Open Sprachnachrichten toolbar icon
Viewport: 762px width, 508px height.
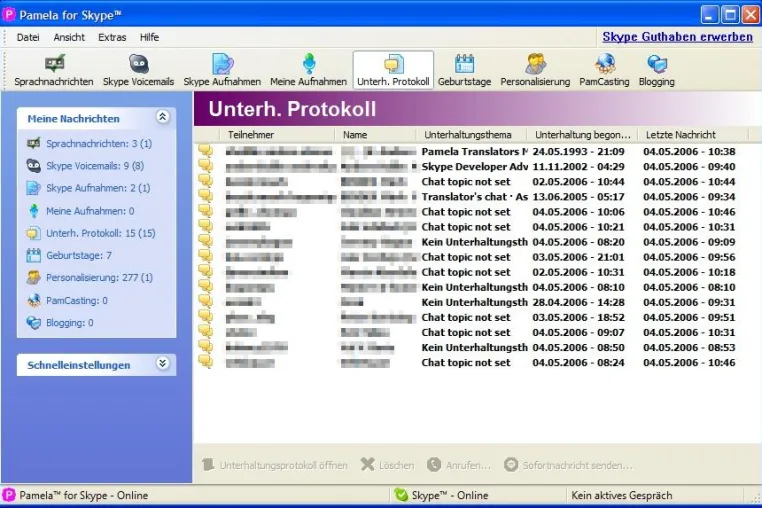(54, 64)
